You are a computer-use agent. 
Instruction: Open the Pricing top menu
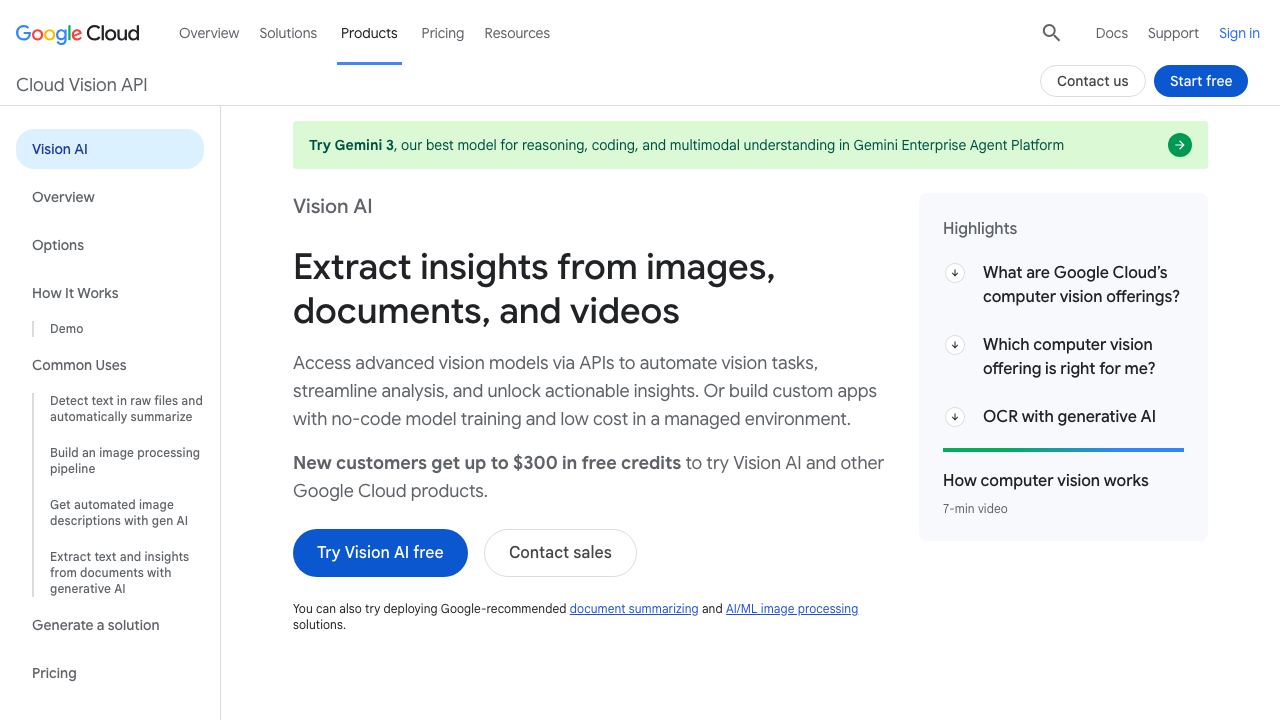pyautogui.click(x=442, y=33)
